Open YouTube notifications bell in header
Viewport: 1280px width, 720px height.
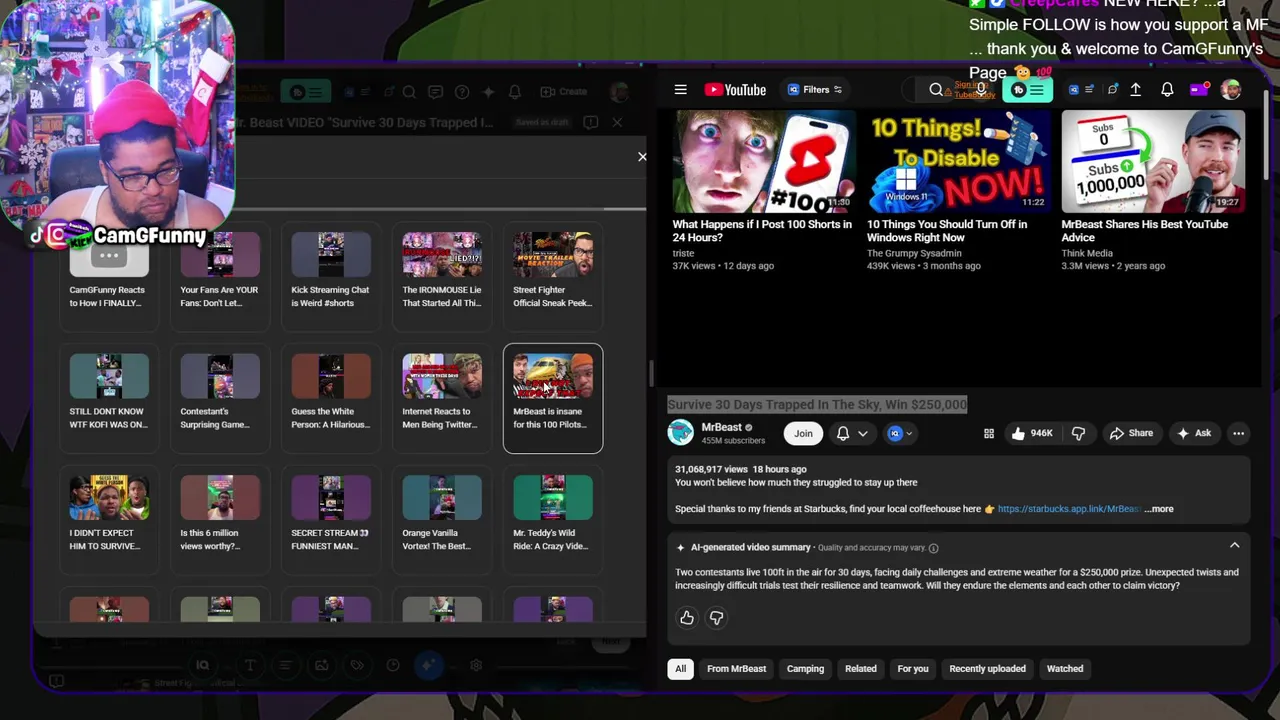(1167, 90)
